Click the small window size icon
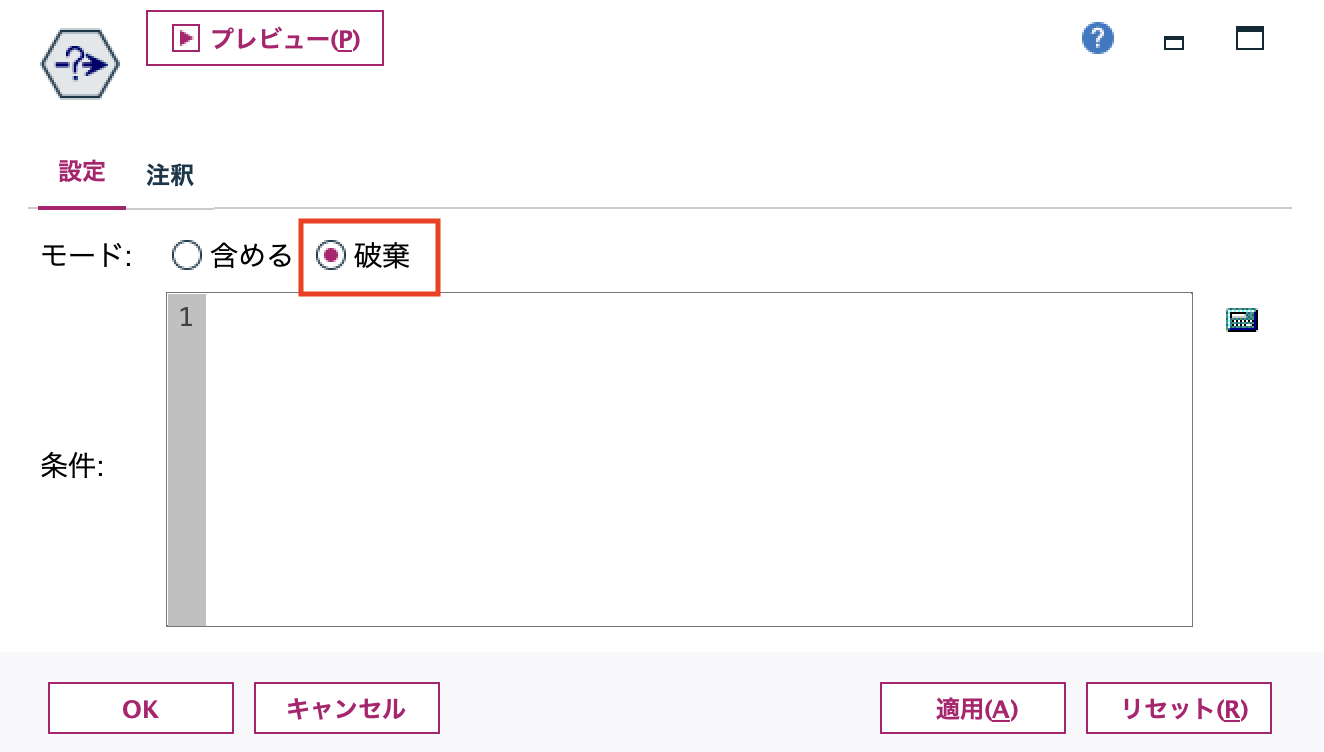Screen dimensions: 1324x752 point(1173,42)
